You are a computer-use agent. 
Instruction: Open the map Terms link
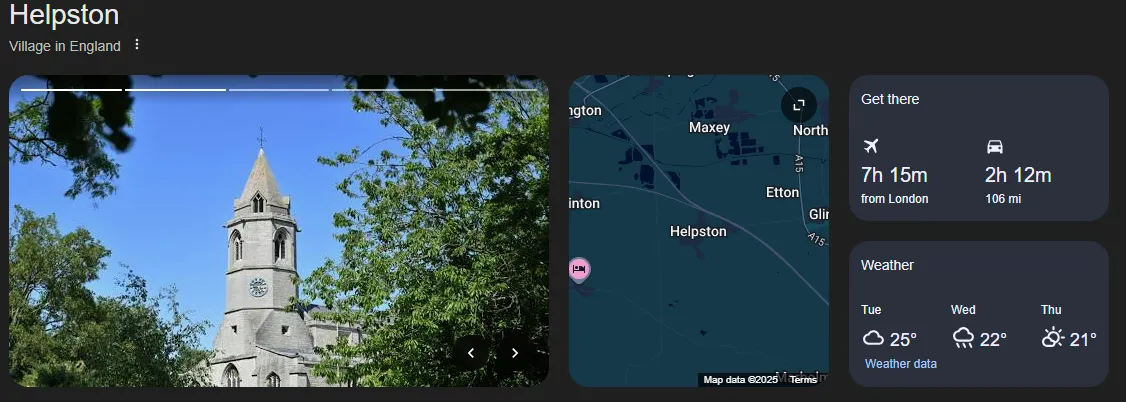804,380
